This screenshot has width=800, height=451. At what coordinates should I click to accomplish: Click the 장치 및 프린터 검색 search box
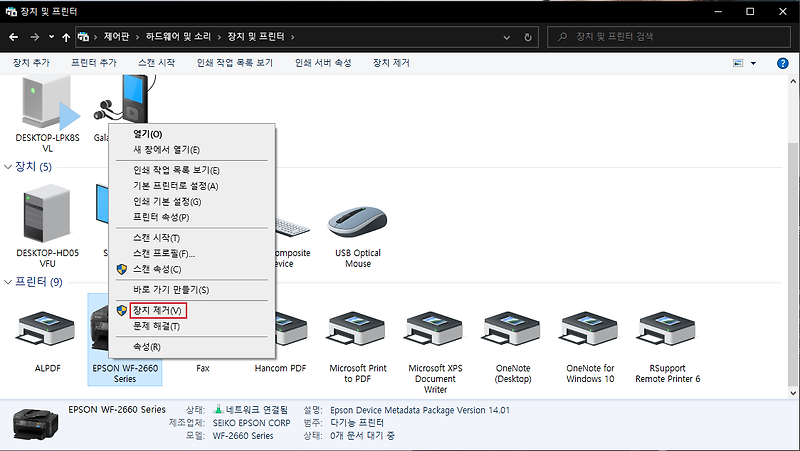coord(668,37)
